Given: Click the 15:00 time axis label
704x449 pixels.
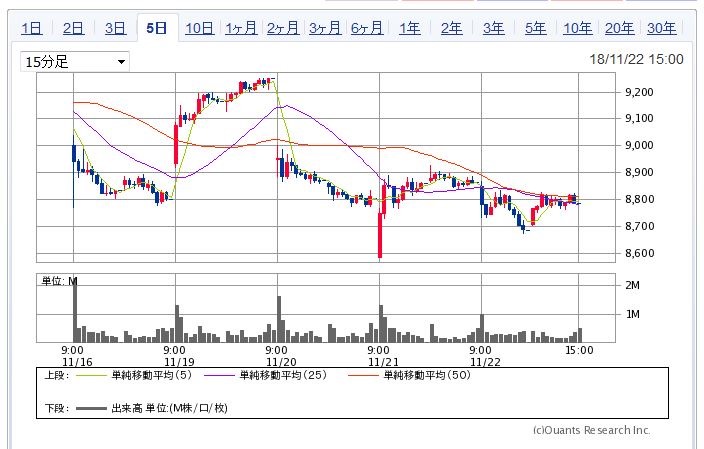Looking at the screenshot, I should pos(579,350).
